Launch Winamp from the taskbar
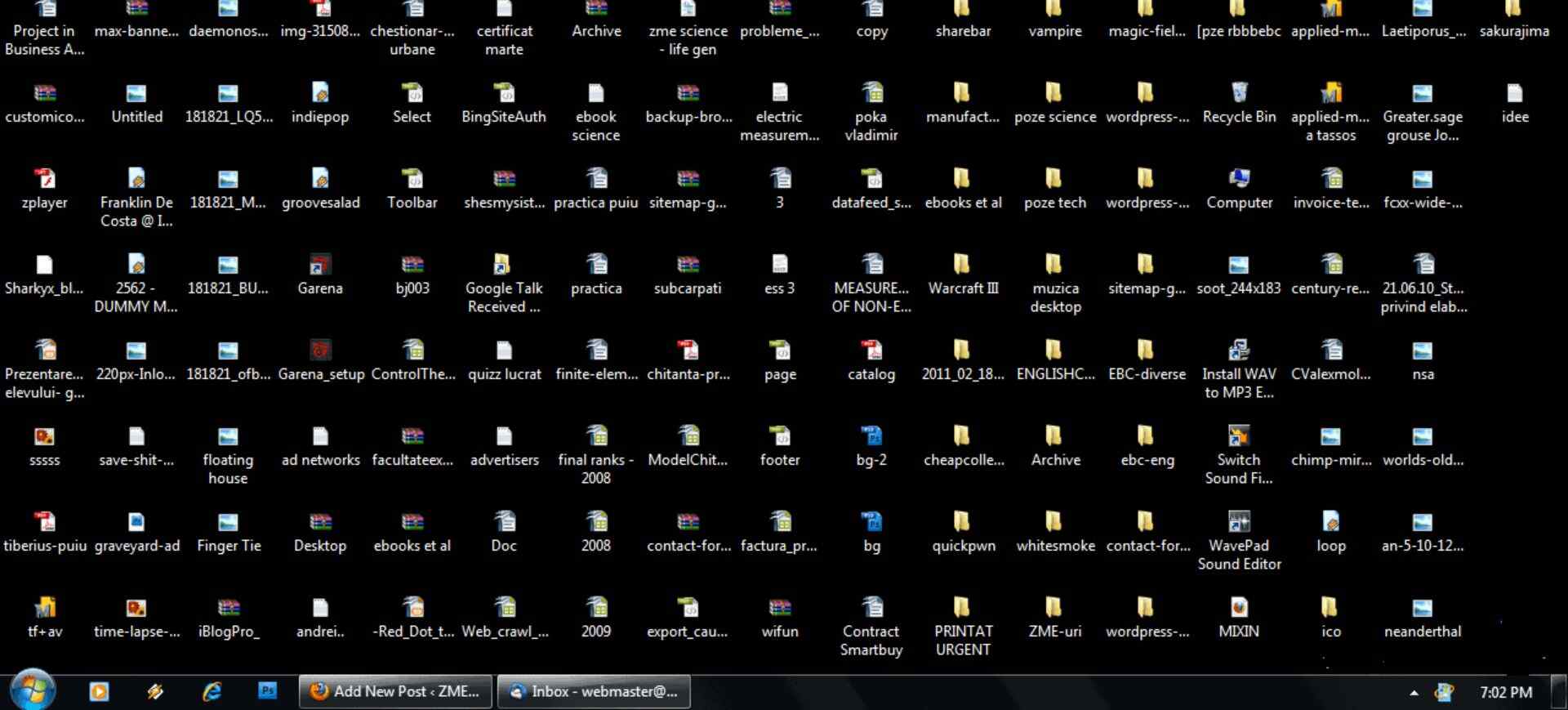The height and width of the screenshot is (710, 1568). coord(155,691)
